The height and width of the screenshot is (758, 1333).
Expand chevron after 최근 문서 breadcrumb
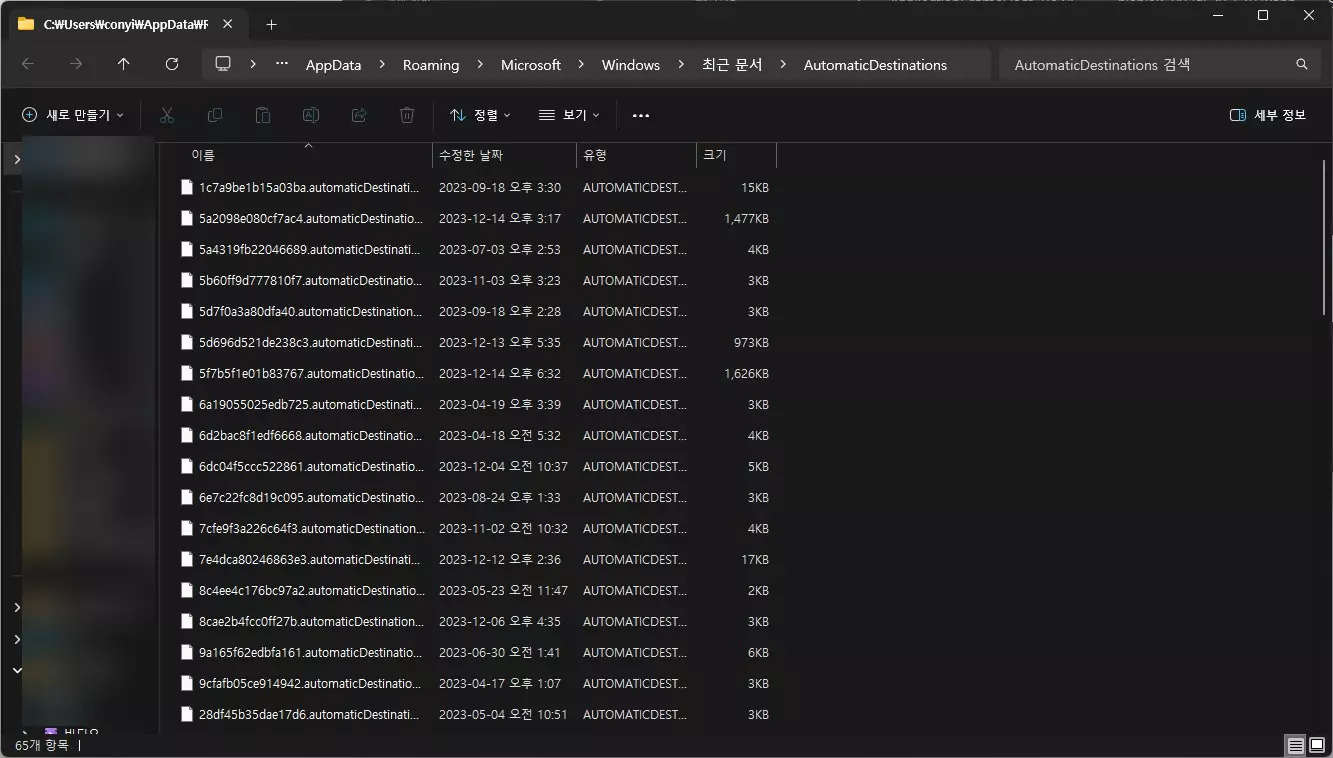pyautogui.click(x=783, y=65)
